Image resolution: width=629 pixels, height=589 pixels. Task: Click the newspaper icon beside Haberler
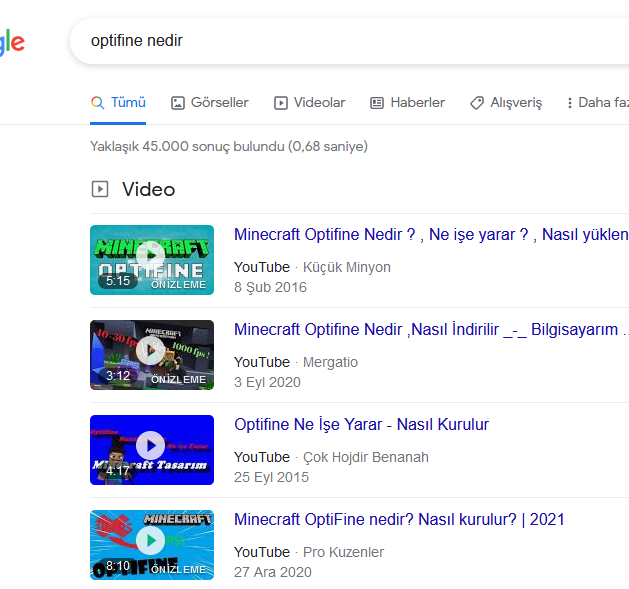(x=377, y=103)
